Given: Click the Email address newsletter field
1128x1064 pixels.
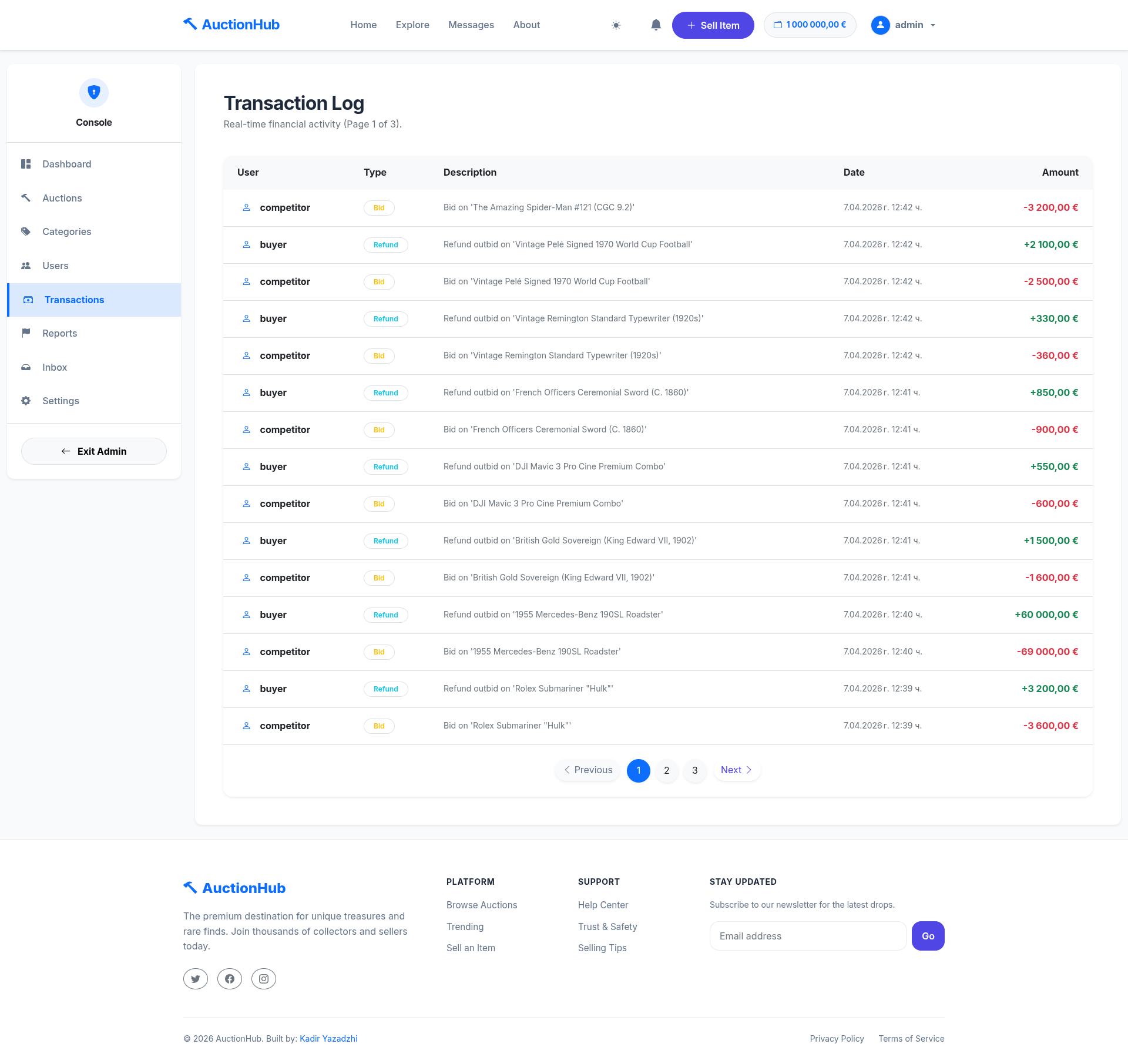Looking at the screenshot, I should click(x=808, y=936).
